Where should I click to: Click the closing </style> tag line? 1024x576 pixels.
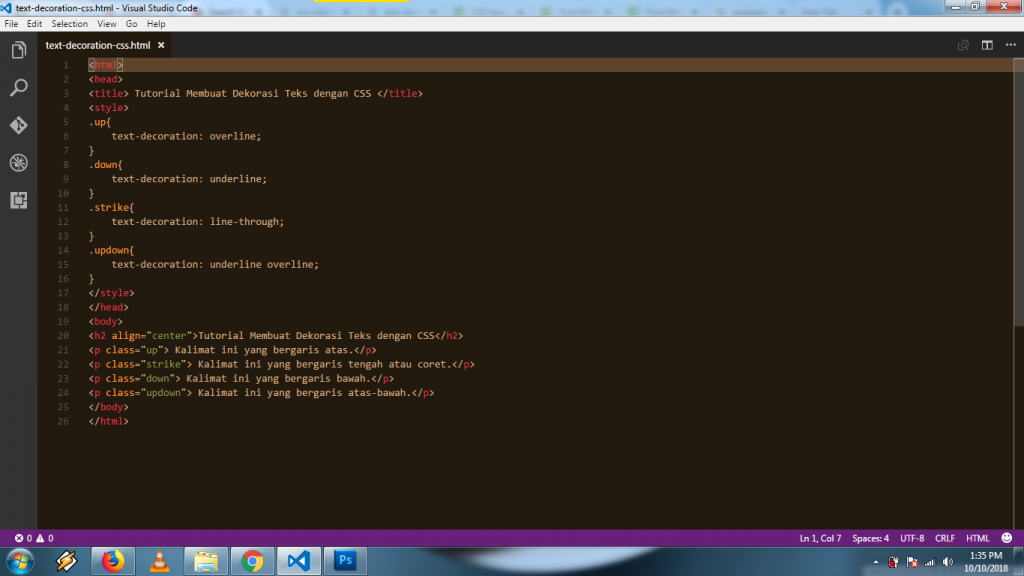click(111, 293)
